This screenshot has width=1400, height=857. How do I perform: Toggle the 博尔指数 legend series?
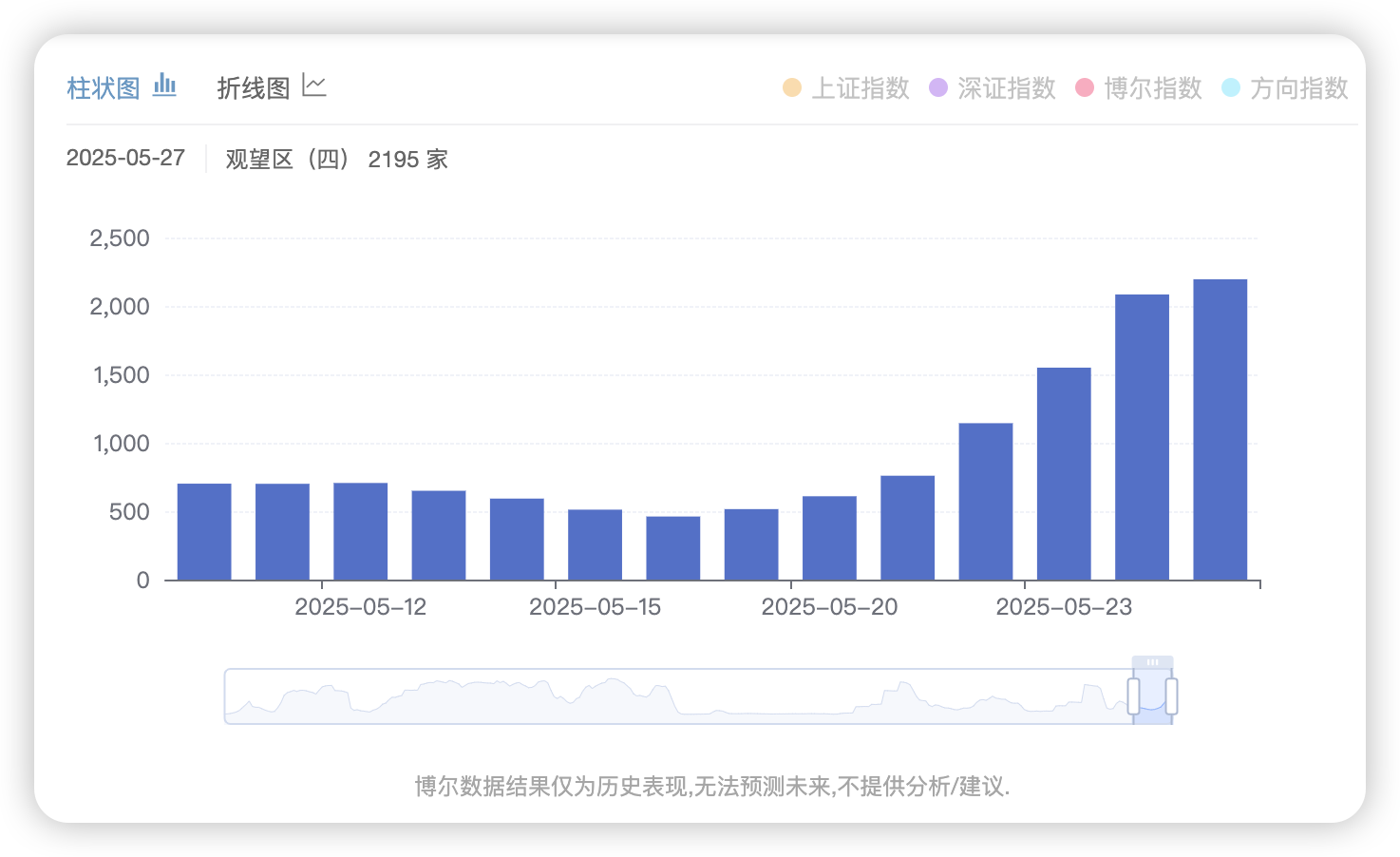pos(1152,88)
